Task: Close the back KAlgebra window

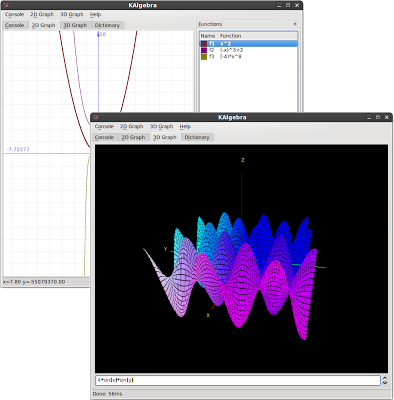Action: click(297, 5)
